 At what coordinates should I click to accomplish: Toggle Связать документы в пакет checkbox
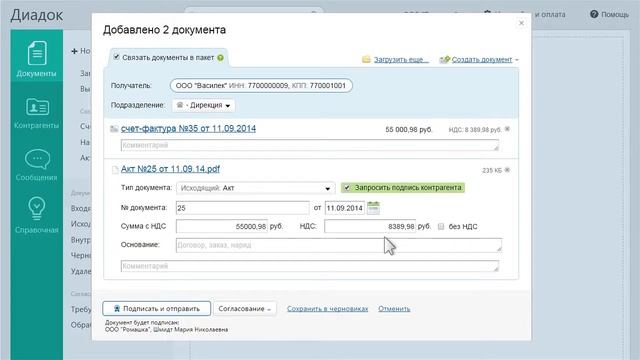tap(116, 57)
